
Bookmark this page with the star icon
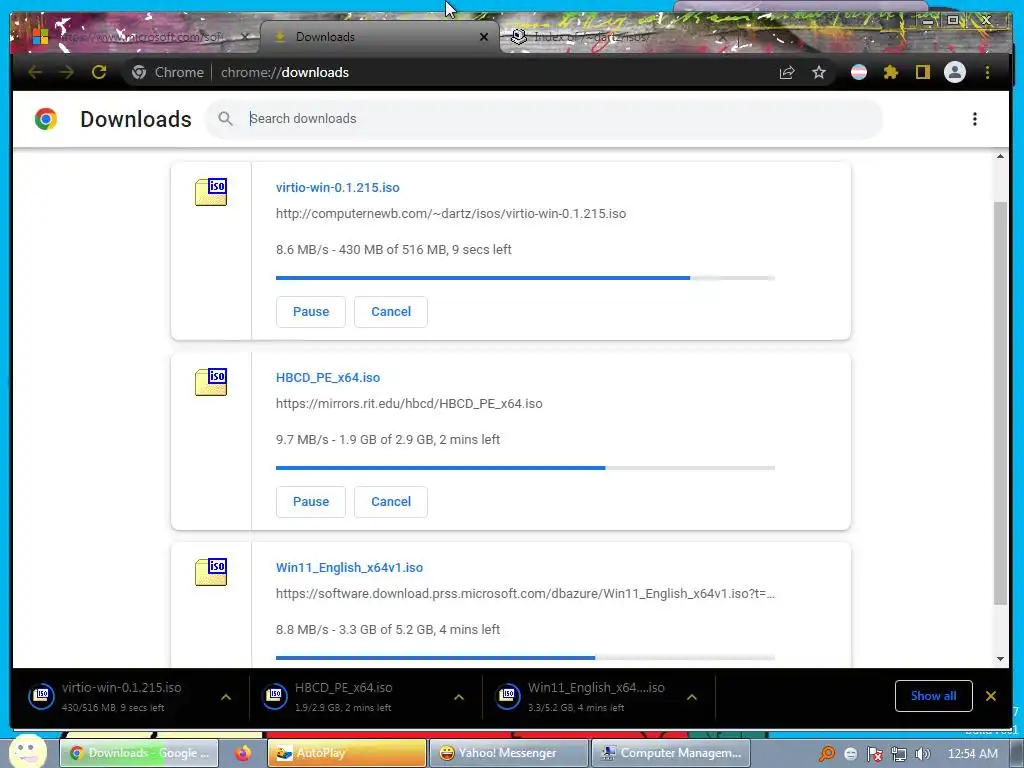[819, 72]
